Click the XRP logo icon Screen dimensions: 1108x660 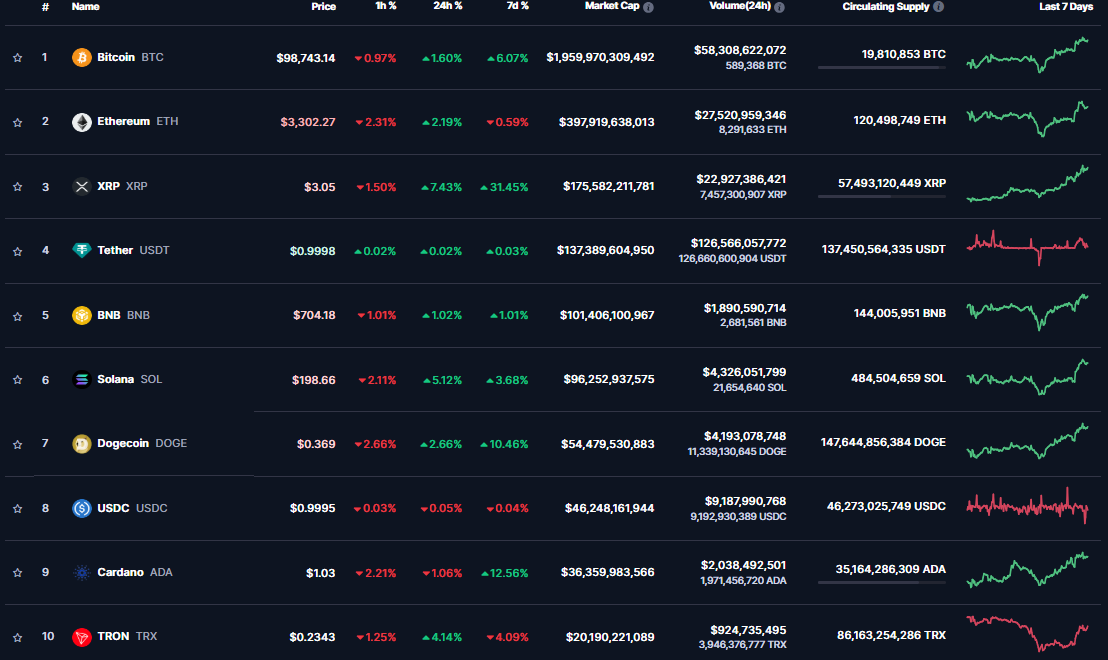[81, 186]
